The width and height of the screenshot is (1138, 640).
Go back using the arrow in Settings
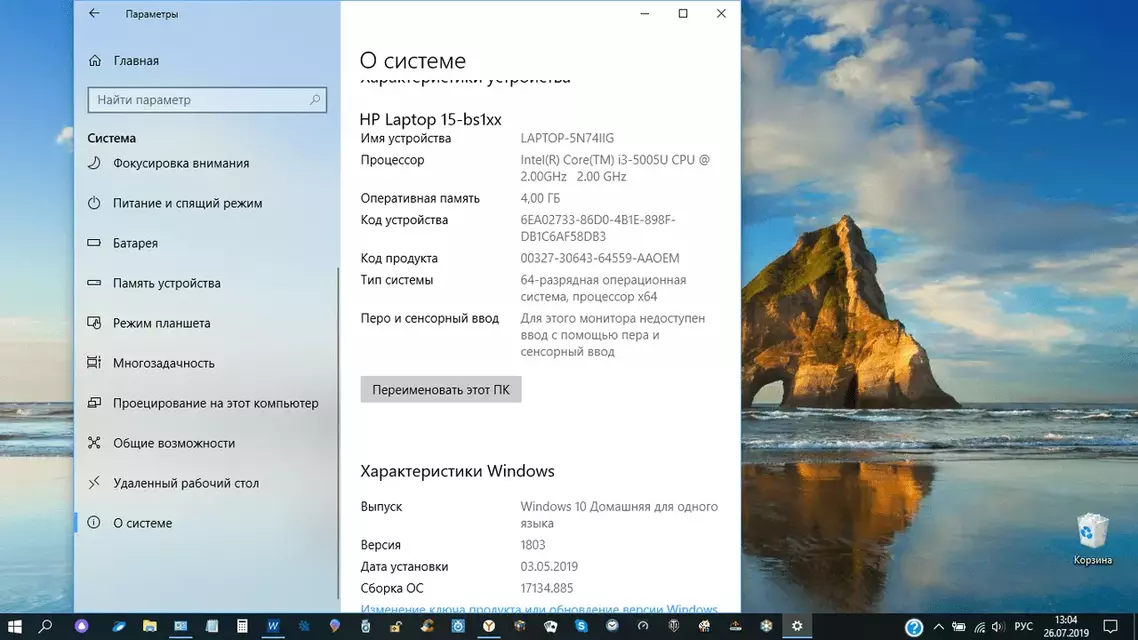click(94, 14)
